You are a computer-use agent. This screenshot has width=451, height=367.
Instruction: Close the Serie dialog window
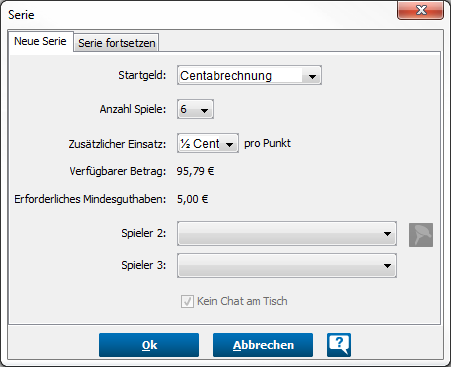pos(421,10)
